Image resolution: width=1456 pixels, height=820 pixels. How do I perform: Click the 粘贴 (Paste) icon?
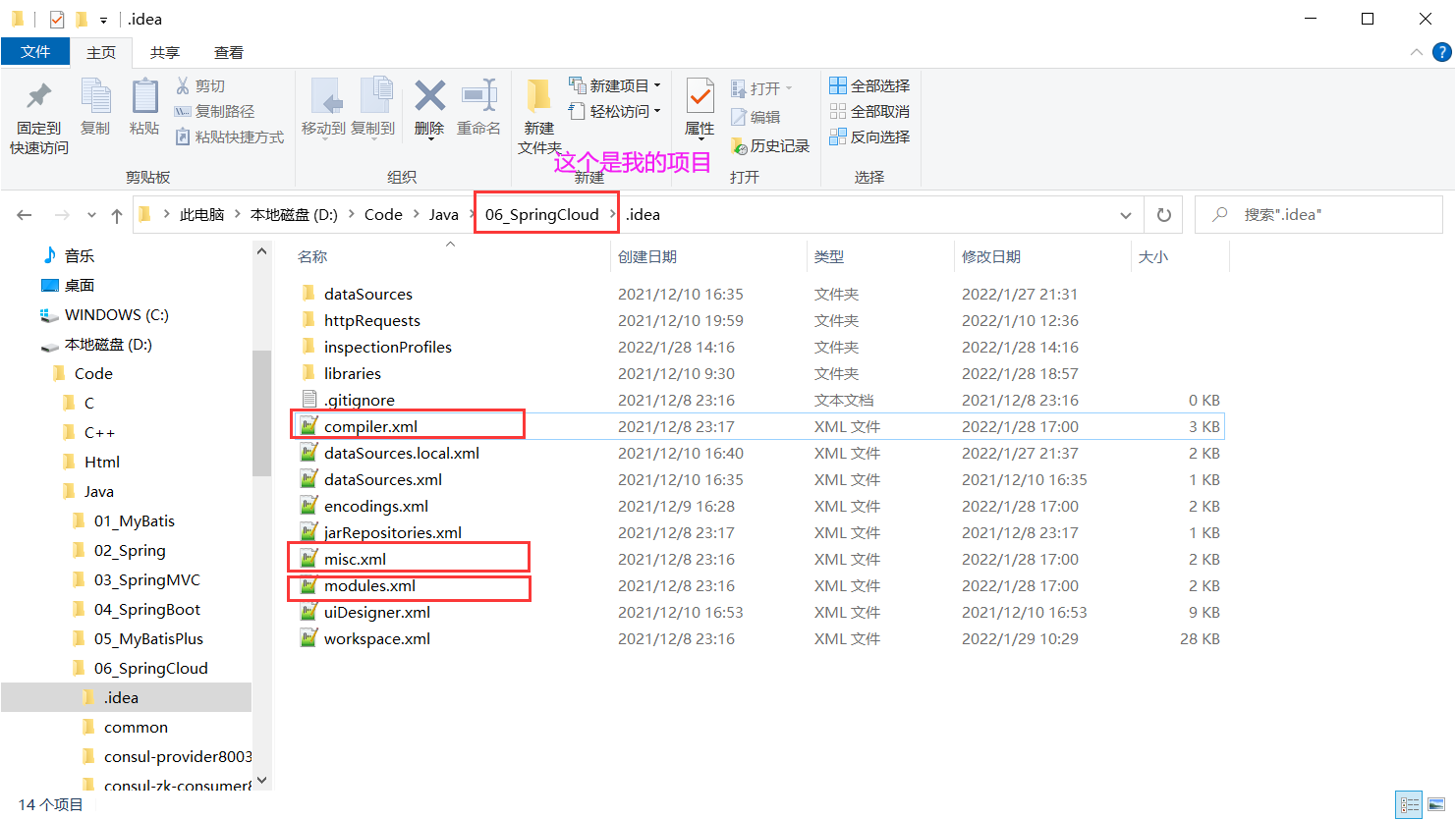coord(144,102)
